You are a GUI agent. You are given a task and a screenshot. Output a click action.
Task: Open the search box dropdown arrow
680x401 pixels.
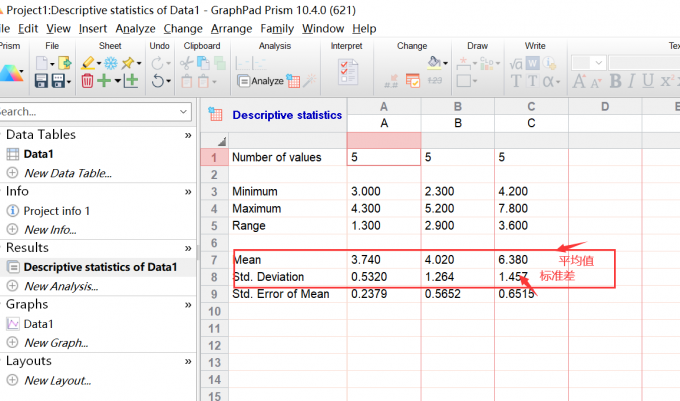point(184,112)
